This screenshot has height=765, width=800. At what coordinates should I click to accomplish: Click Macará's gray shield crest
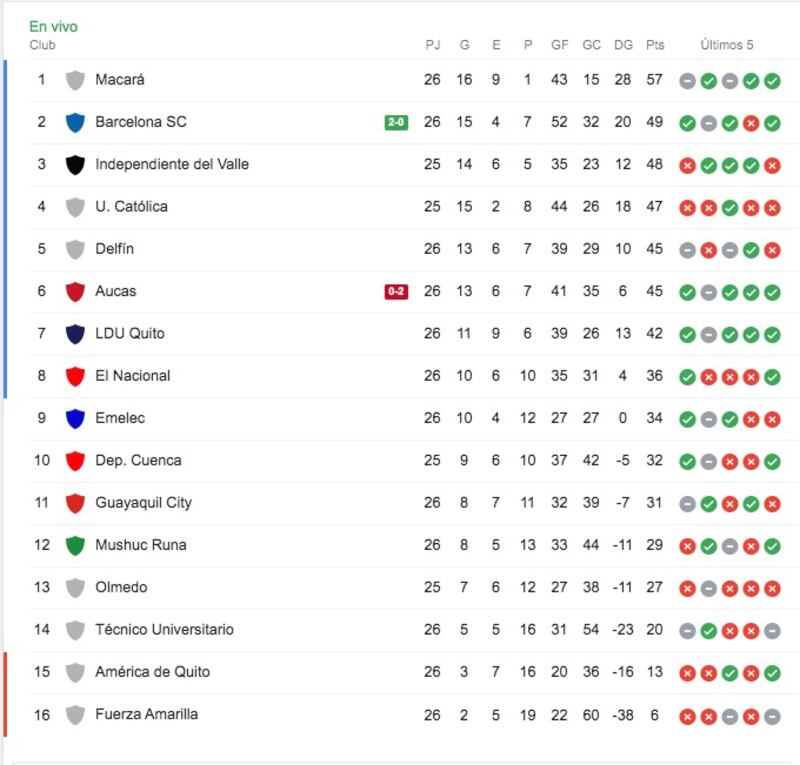point(75,80)
